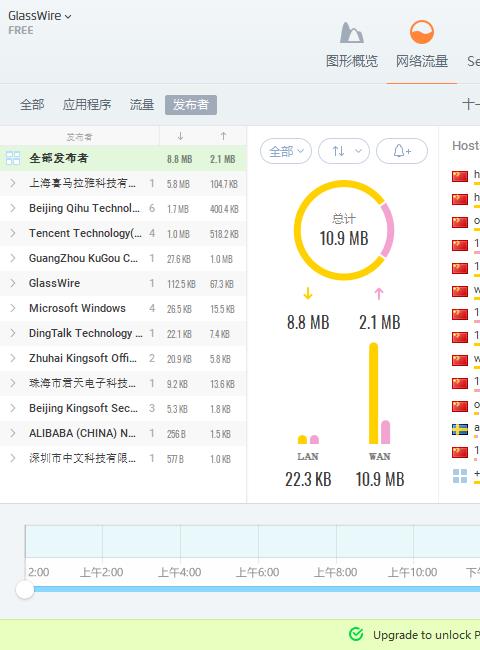Click the Sweden flag host entry

pyautogui.click(x=460, y=429)
